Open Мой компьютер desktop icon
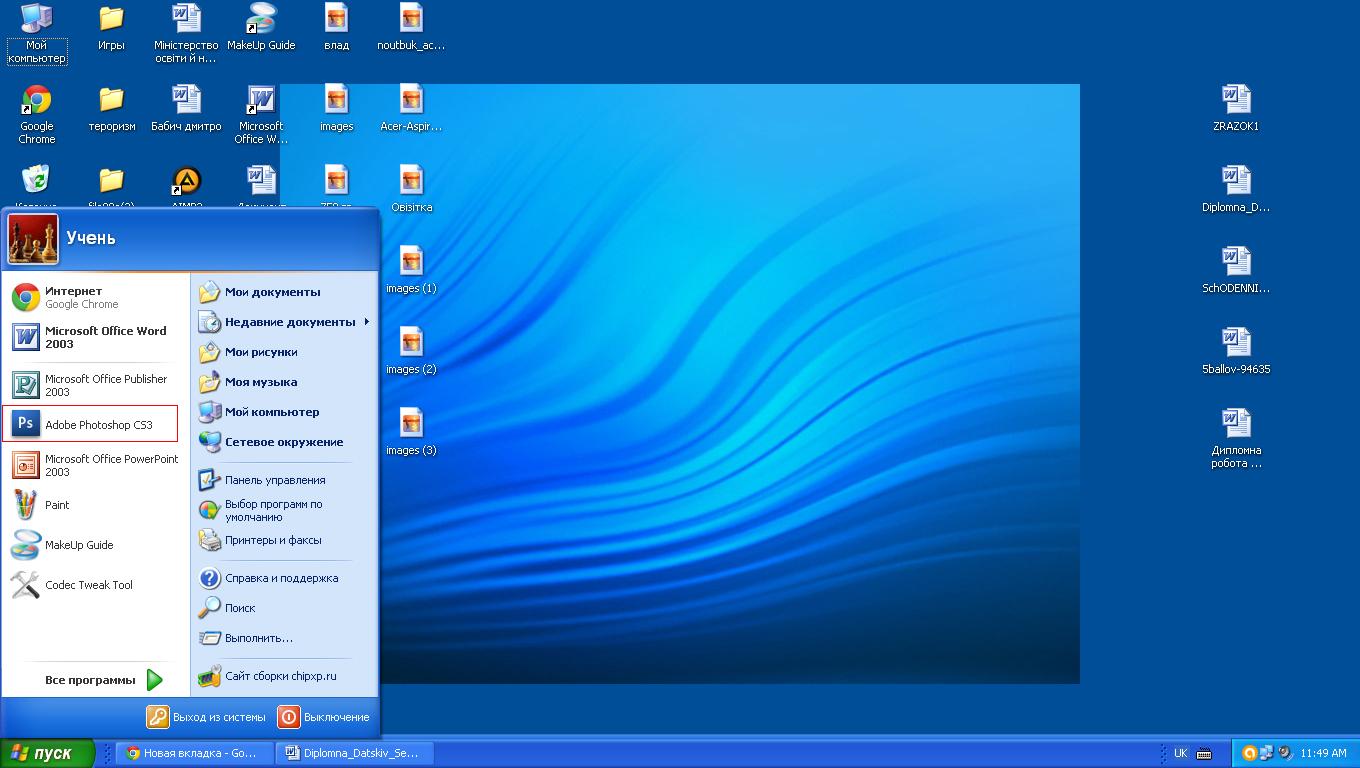The image size is (1360, 768). tap(37, 33)
